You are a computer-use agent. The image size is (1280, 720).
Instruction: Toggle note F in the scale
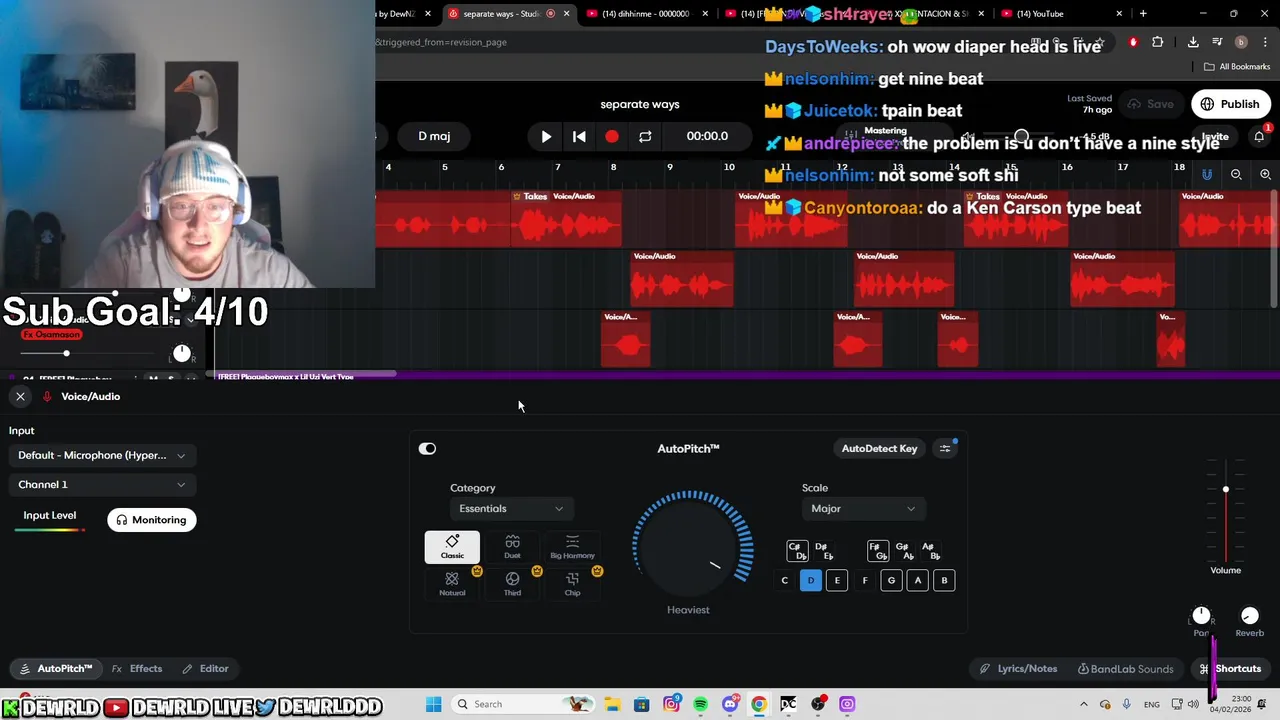pyautogui.click(x=865, y=580)
